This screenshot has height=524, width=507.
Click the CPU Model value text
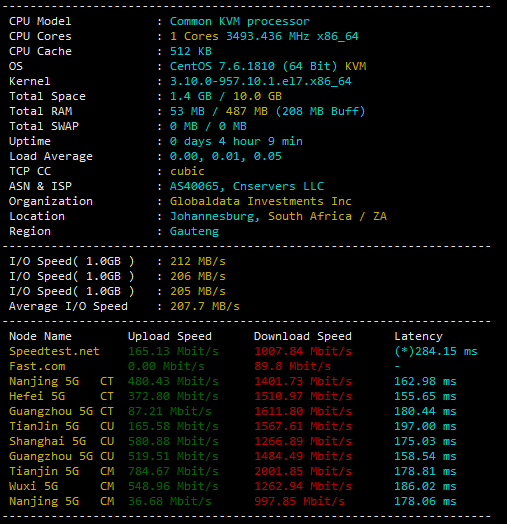tap(240, 21)
